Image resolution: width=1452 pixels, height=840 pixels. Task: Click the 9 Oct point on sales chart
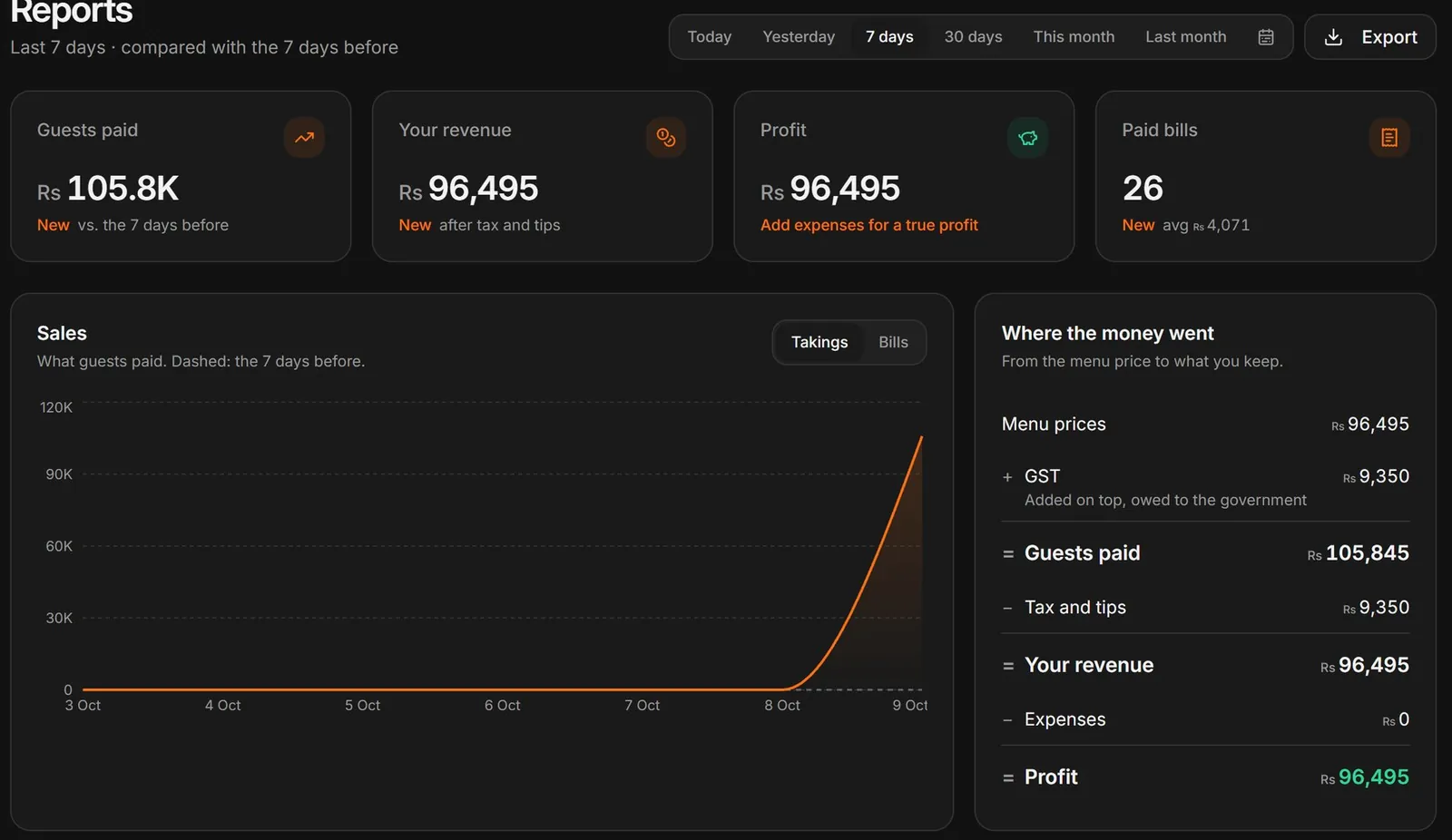coord(921,437)
